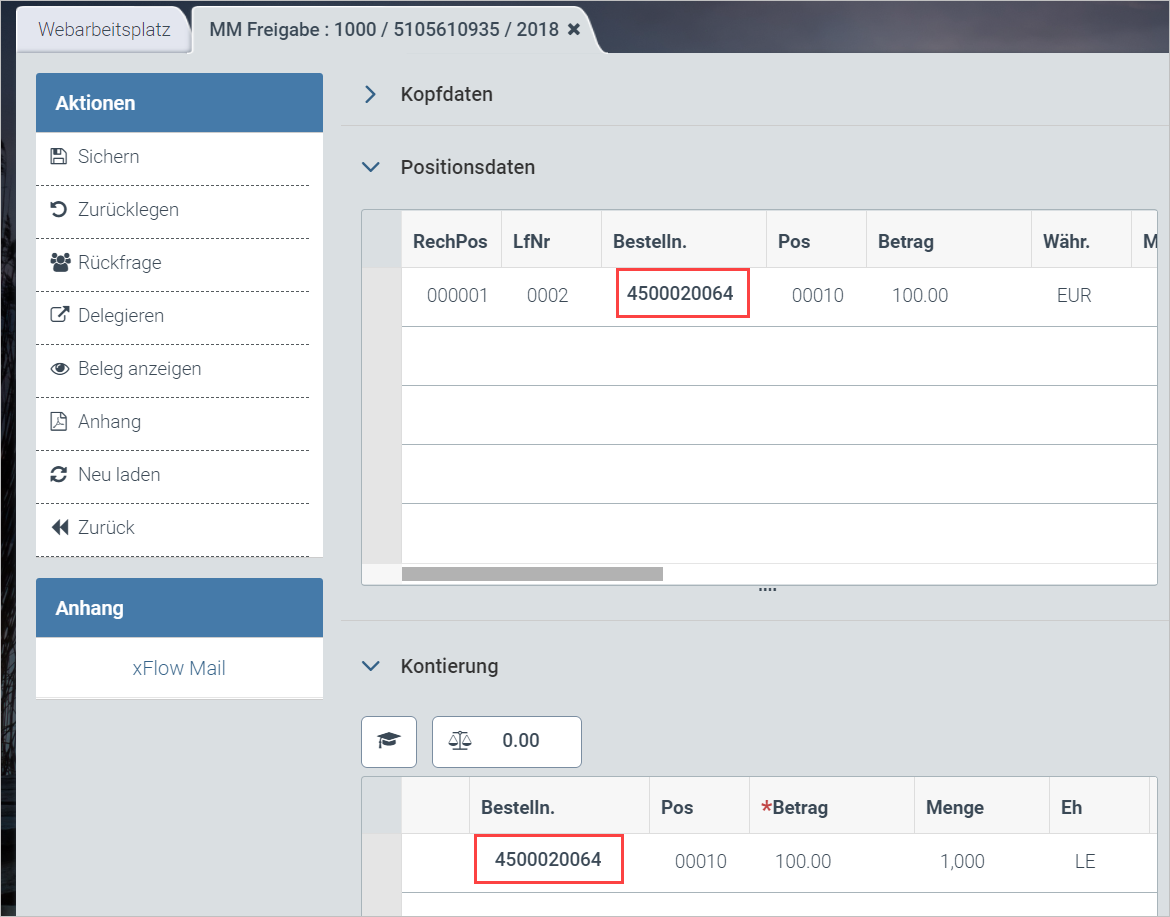Click the Rückfrage people icon
The width and height of the screenshot is (1170, 917).
(x=60, y=263)
